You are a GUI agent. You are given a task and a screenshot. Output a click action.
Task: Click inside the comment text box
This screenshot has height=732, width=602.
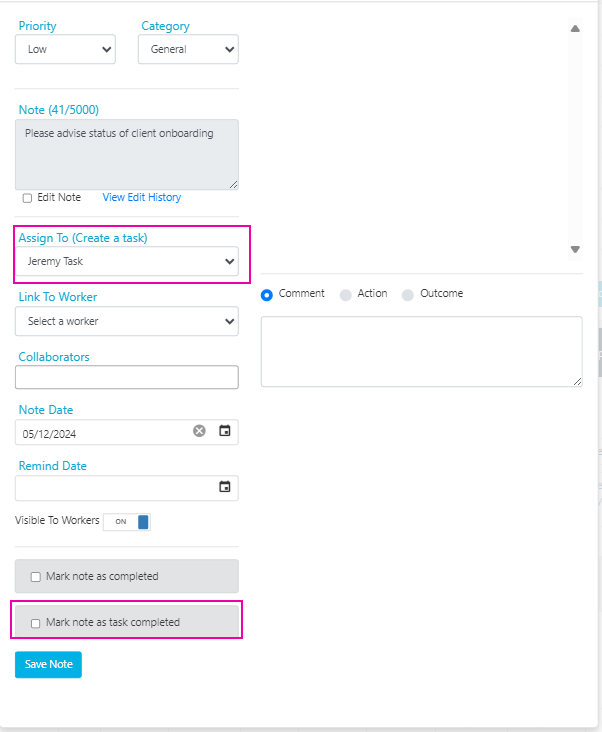(421, 352)
